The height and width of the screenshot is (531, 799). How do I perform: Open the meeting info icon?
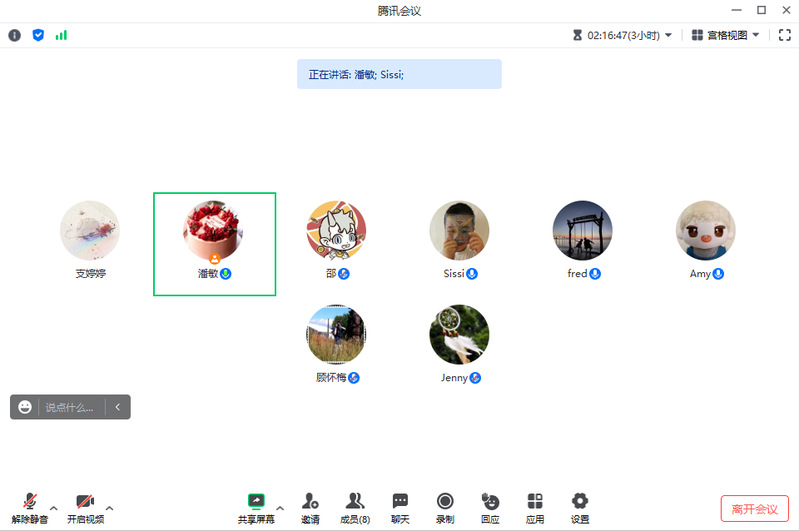coord(14,35)
